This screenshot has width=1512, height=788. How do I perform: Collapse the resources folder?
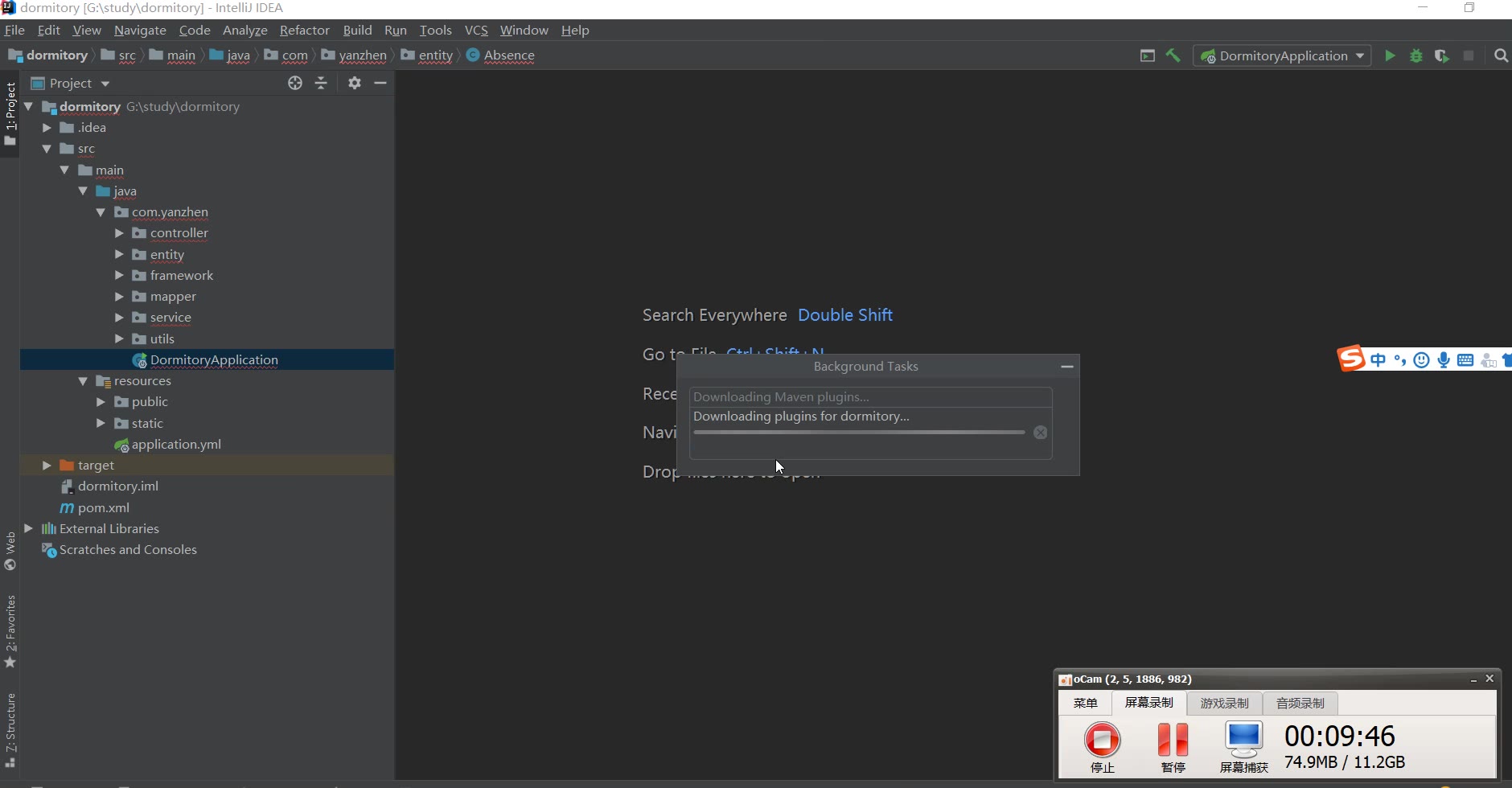(x=83, y=381)
